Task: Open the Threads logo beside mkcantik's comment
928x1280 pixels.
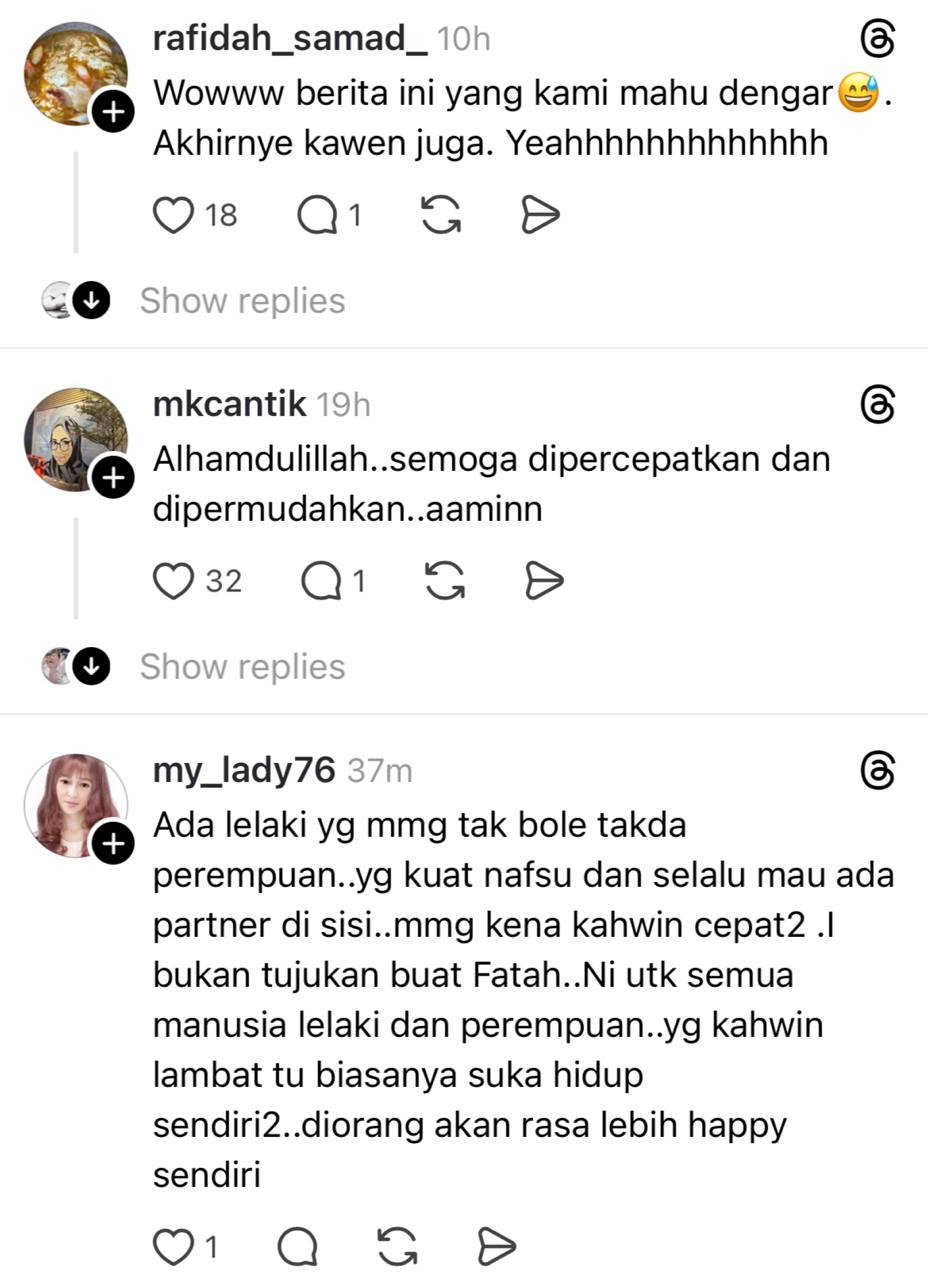Action: (877, 405)
